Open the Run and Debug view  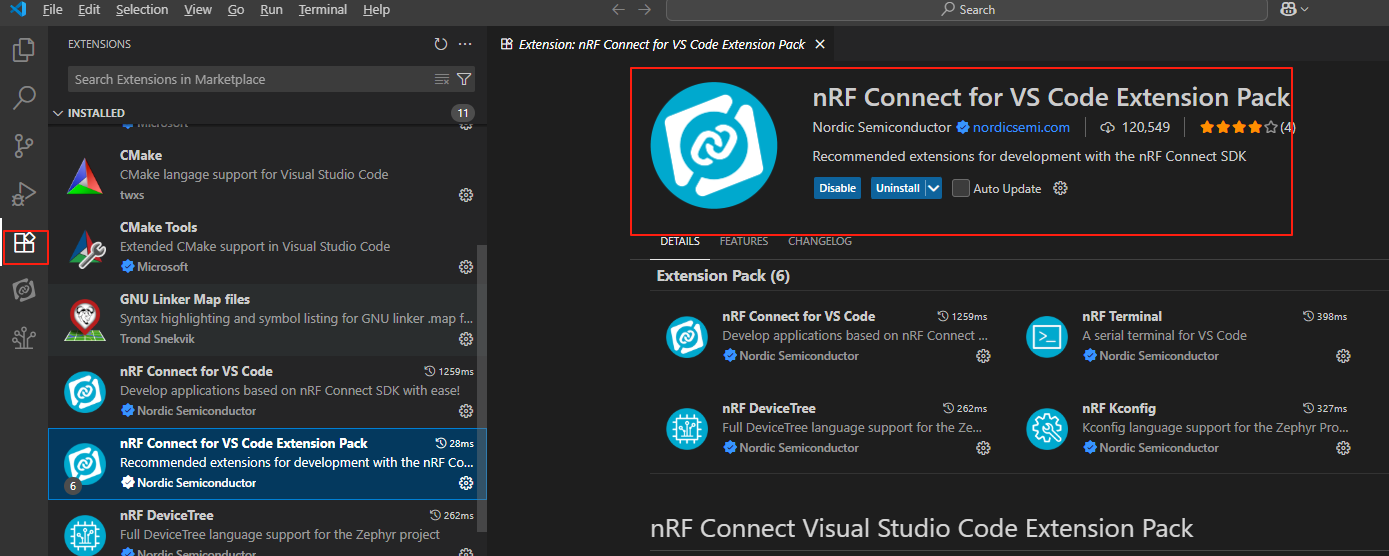(24, 194)
